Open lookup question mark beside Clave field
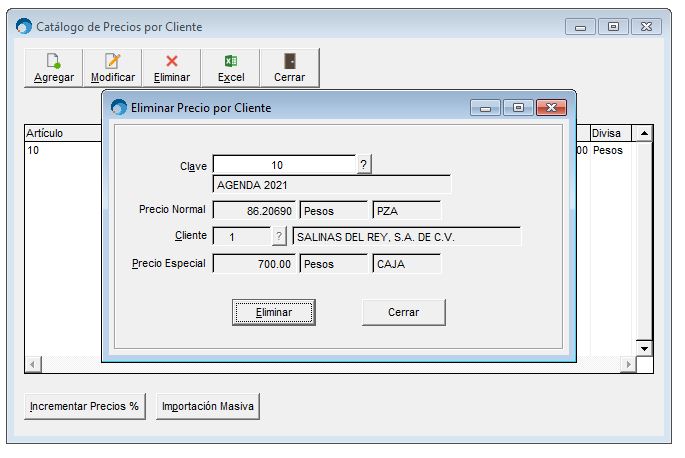The image size is (685, 458). pos(363,165)
